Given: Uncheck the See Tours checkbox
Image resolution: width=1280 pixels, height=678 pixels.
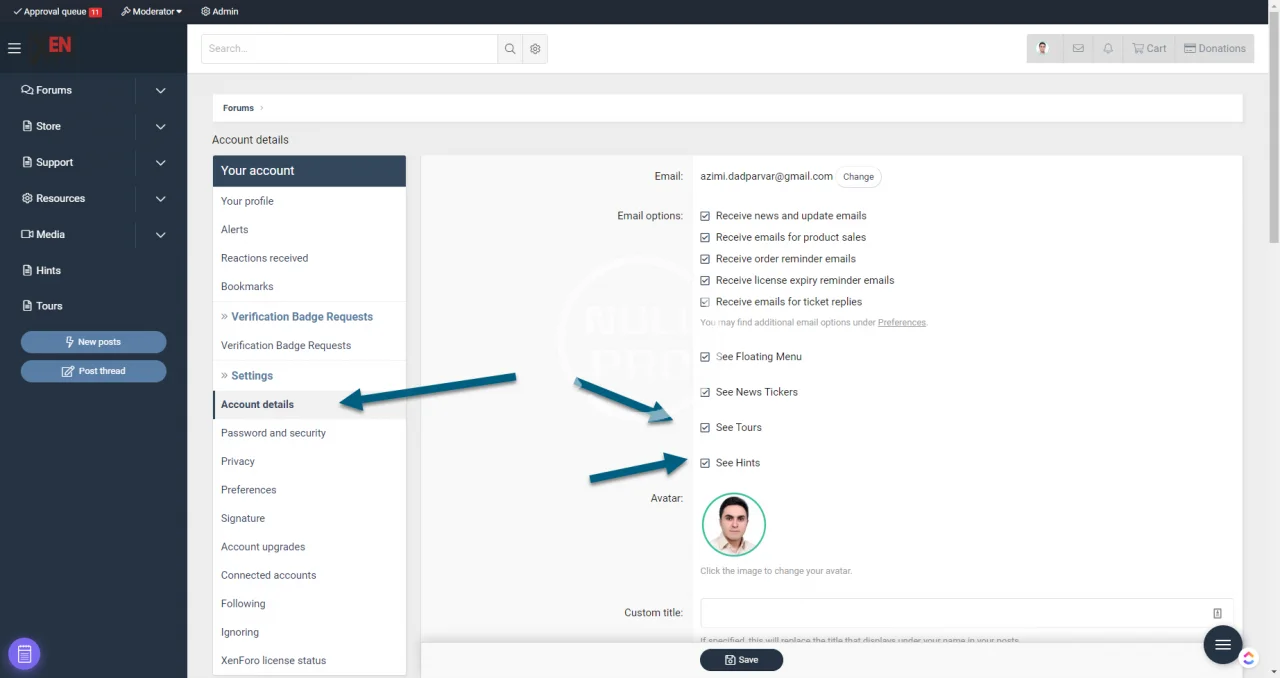Looking at the screenshot, I should (x=705, y=428).
